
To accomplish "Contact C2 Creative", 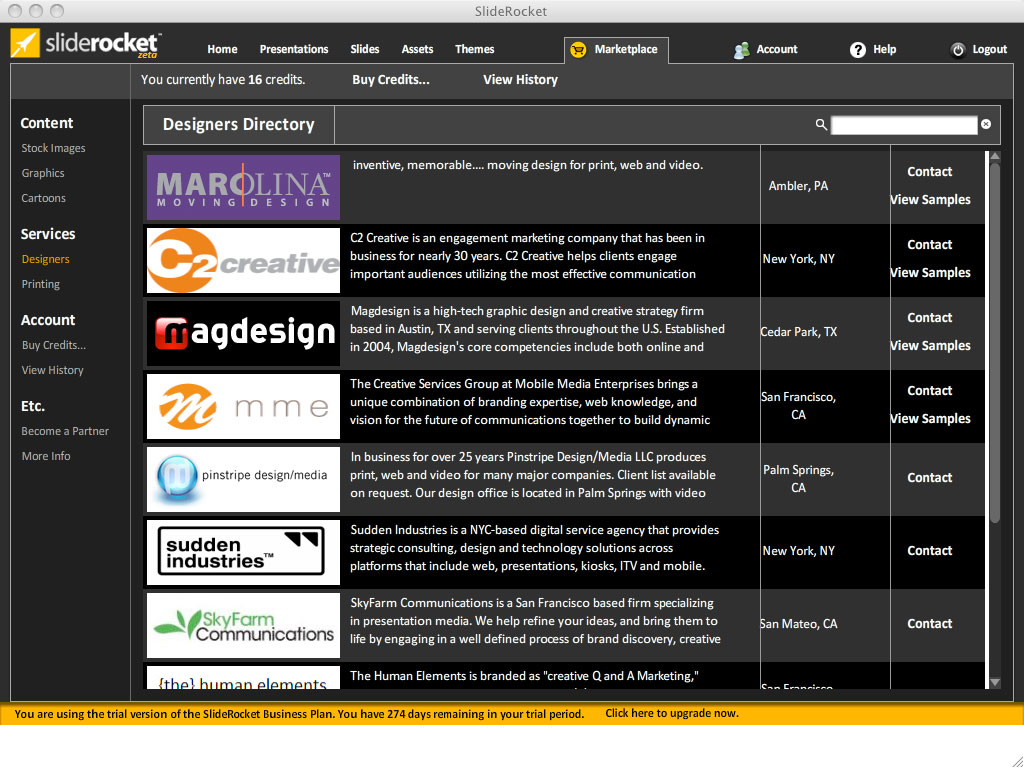I will [x=929, y=245].
